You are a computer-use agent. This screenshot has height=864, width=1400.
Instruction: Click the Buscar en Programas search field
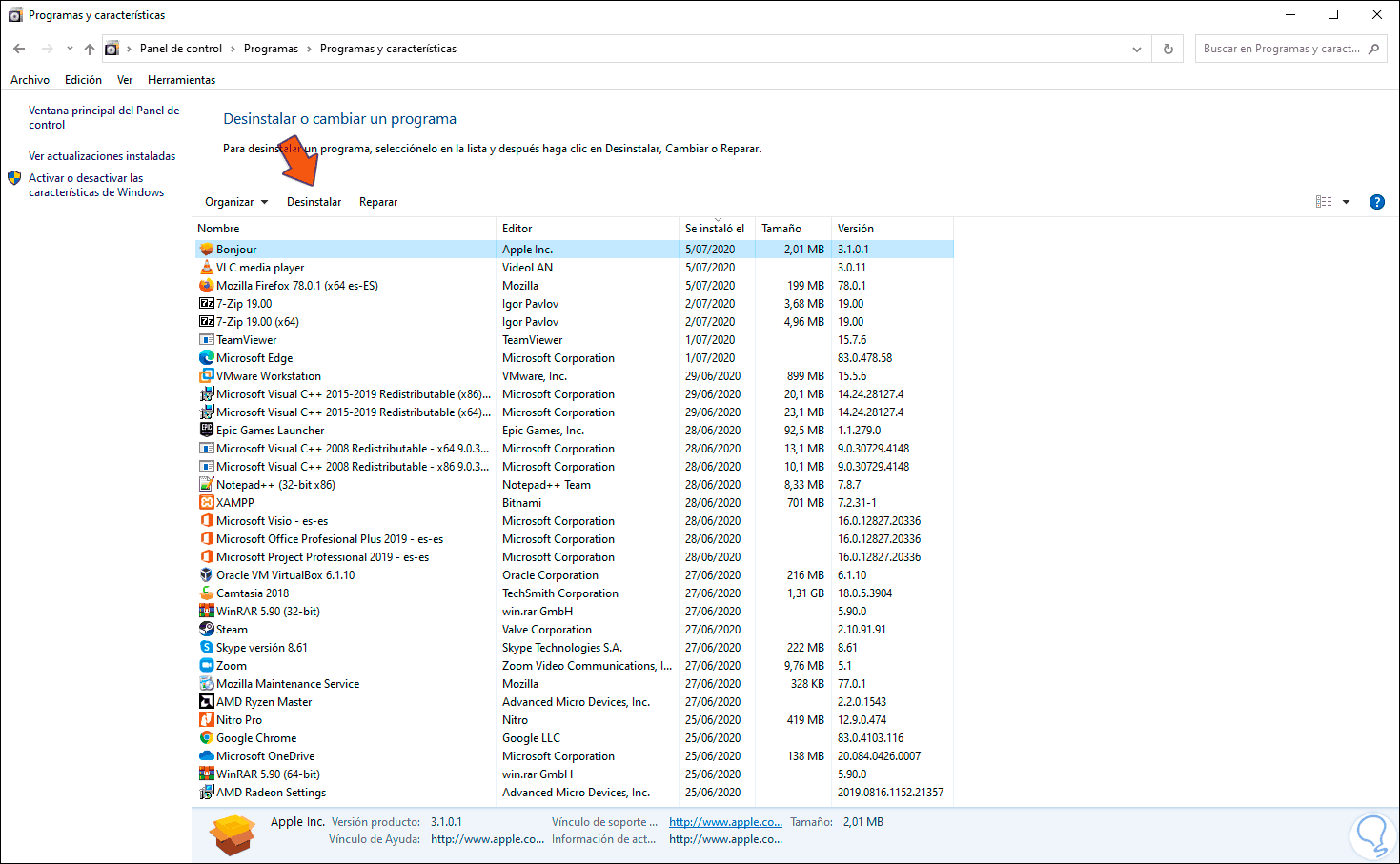point(1290,49)
